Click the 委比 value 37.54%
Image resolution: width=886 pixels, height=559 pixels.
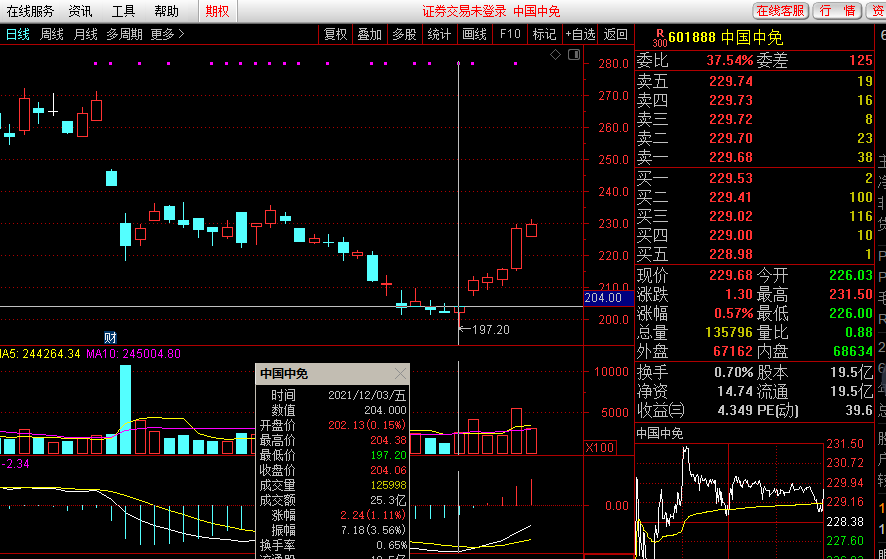729,60
